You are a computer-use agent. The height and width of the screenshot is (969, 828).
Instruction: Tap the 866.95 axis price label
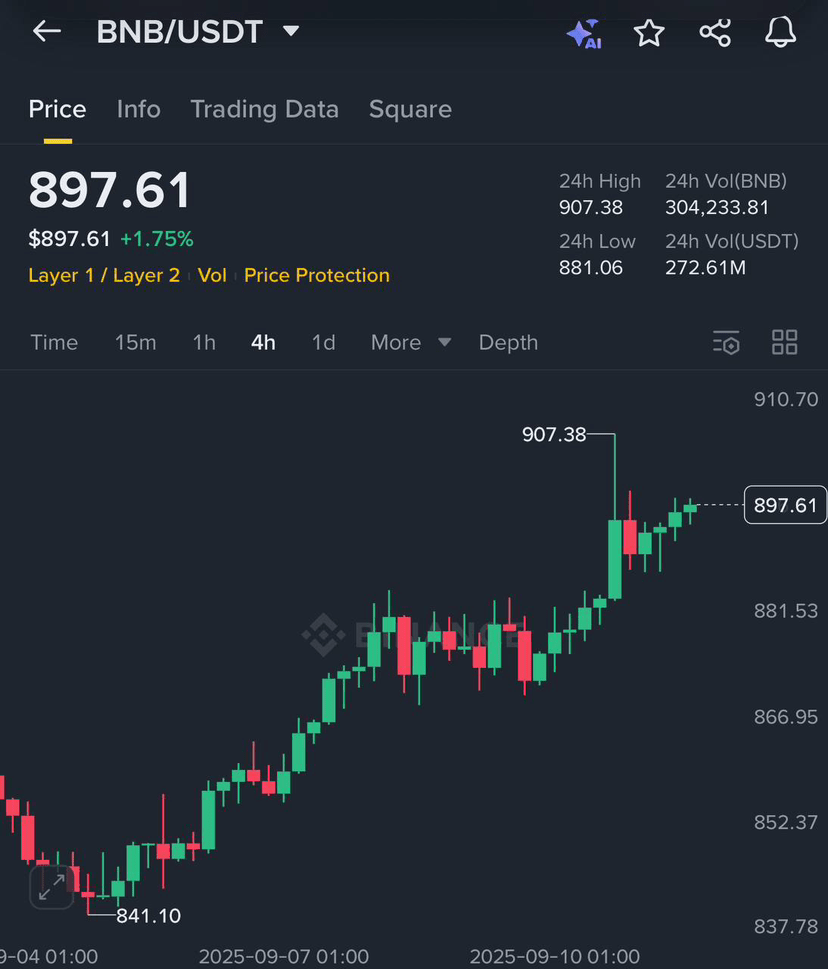[x=786, y=717]
